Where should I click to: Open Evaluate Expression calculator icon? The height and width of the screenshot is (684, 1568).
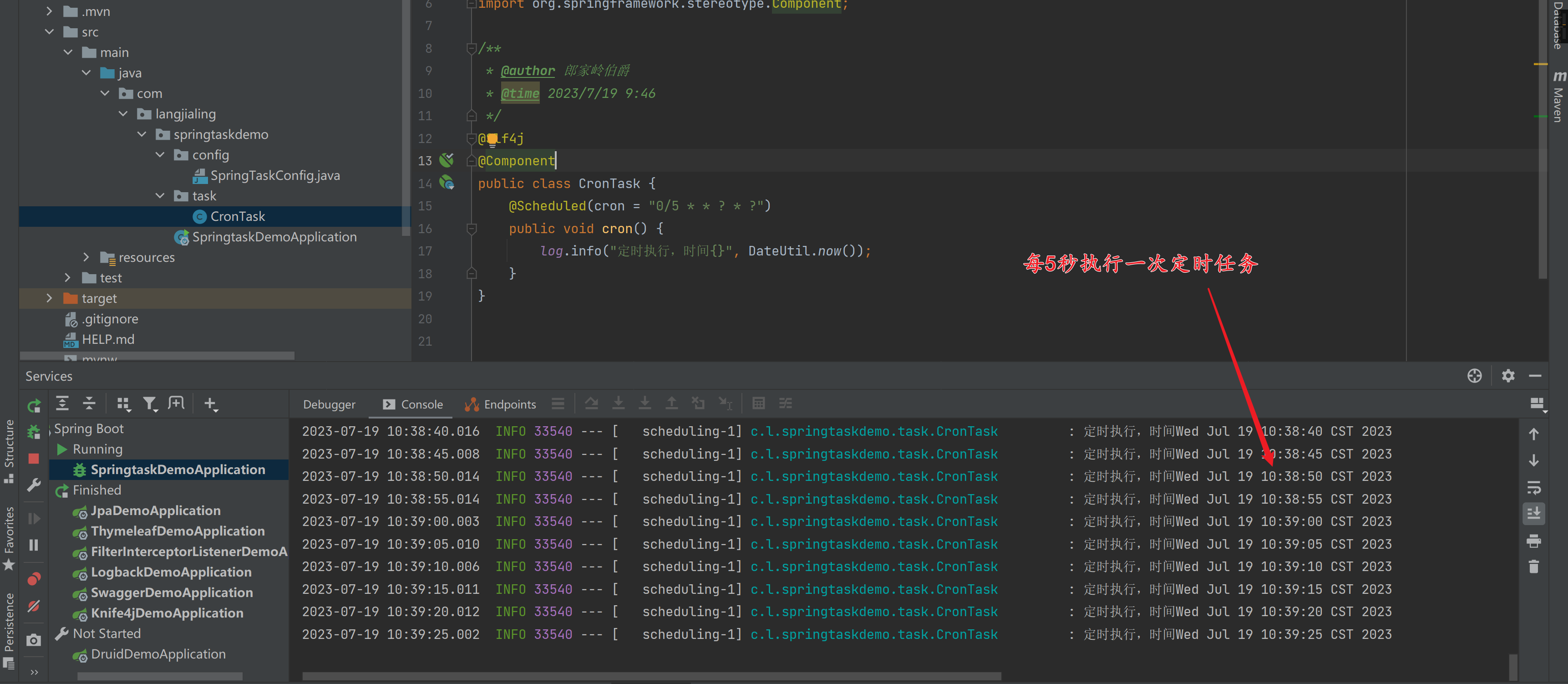[758, 403]
